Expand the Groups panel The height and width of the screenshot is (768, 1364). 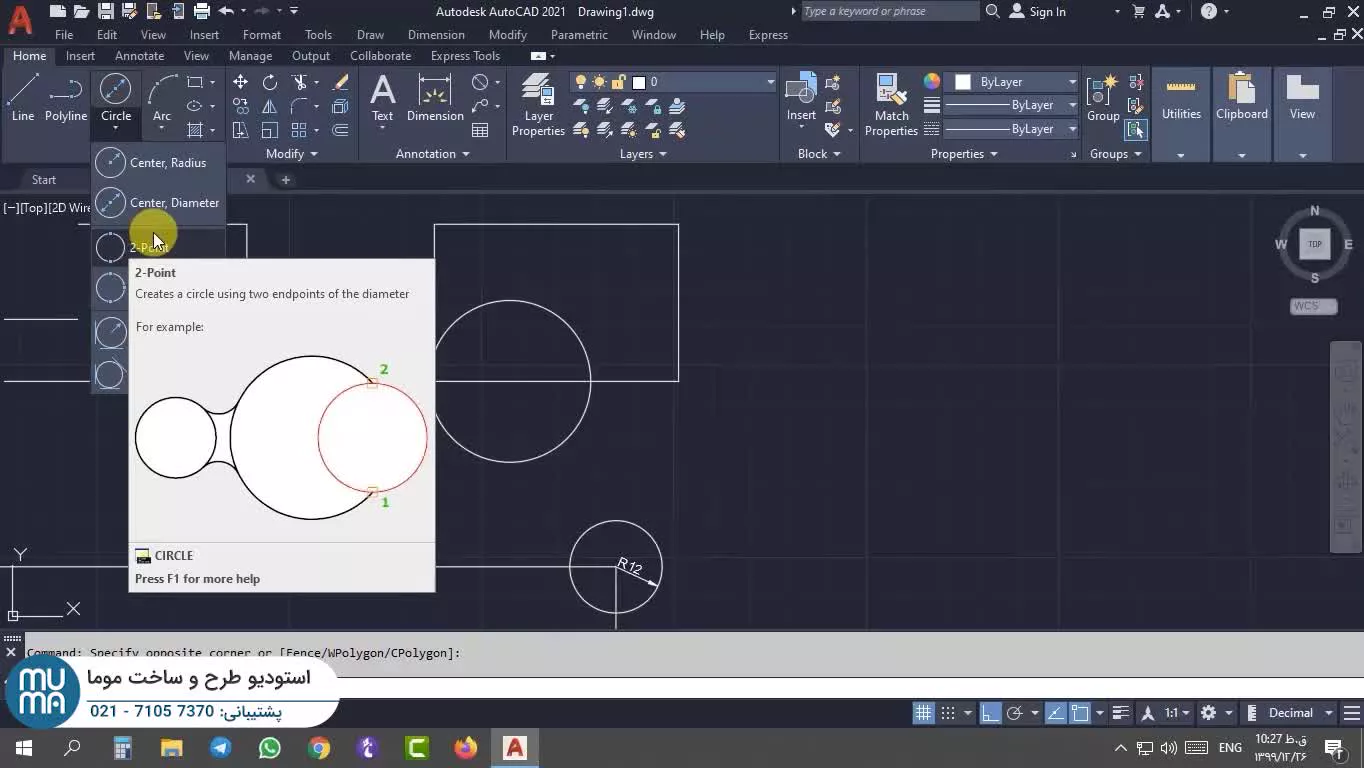[x=1116, y=154]
